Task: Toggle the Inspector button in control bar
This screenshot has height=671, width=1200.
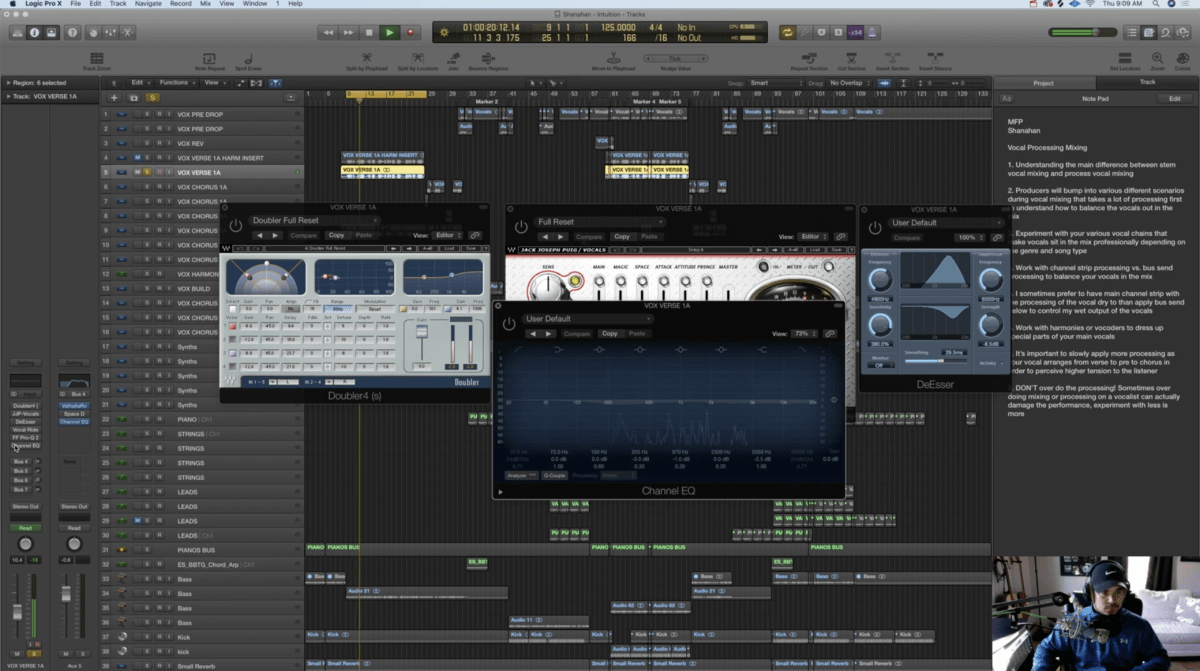Action: click(35, 33)
